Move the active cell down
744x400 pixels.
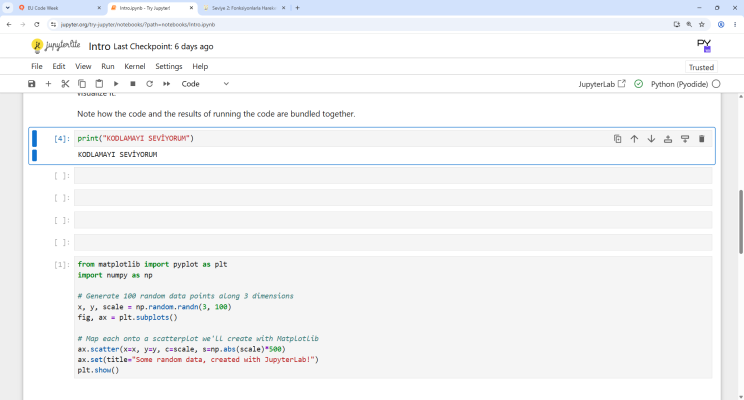tap(651, 139)
